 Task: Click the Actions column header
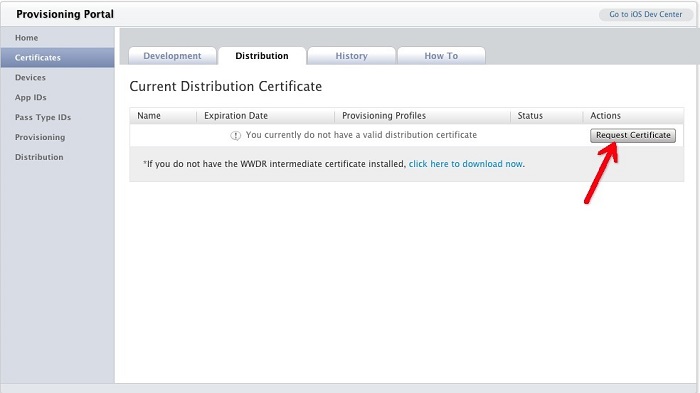[x=605, y=116]
